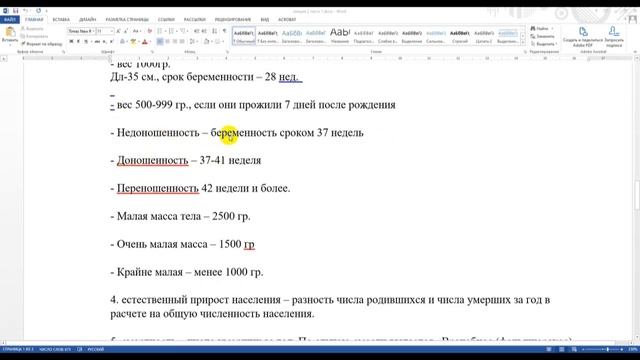This screenshot has height=360, width=640.
Task: Decrease the font size with the shrink font icon
Action: click(126, 31)
